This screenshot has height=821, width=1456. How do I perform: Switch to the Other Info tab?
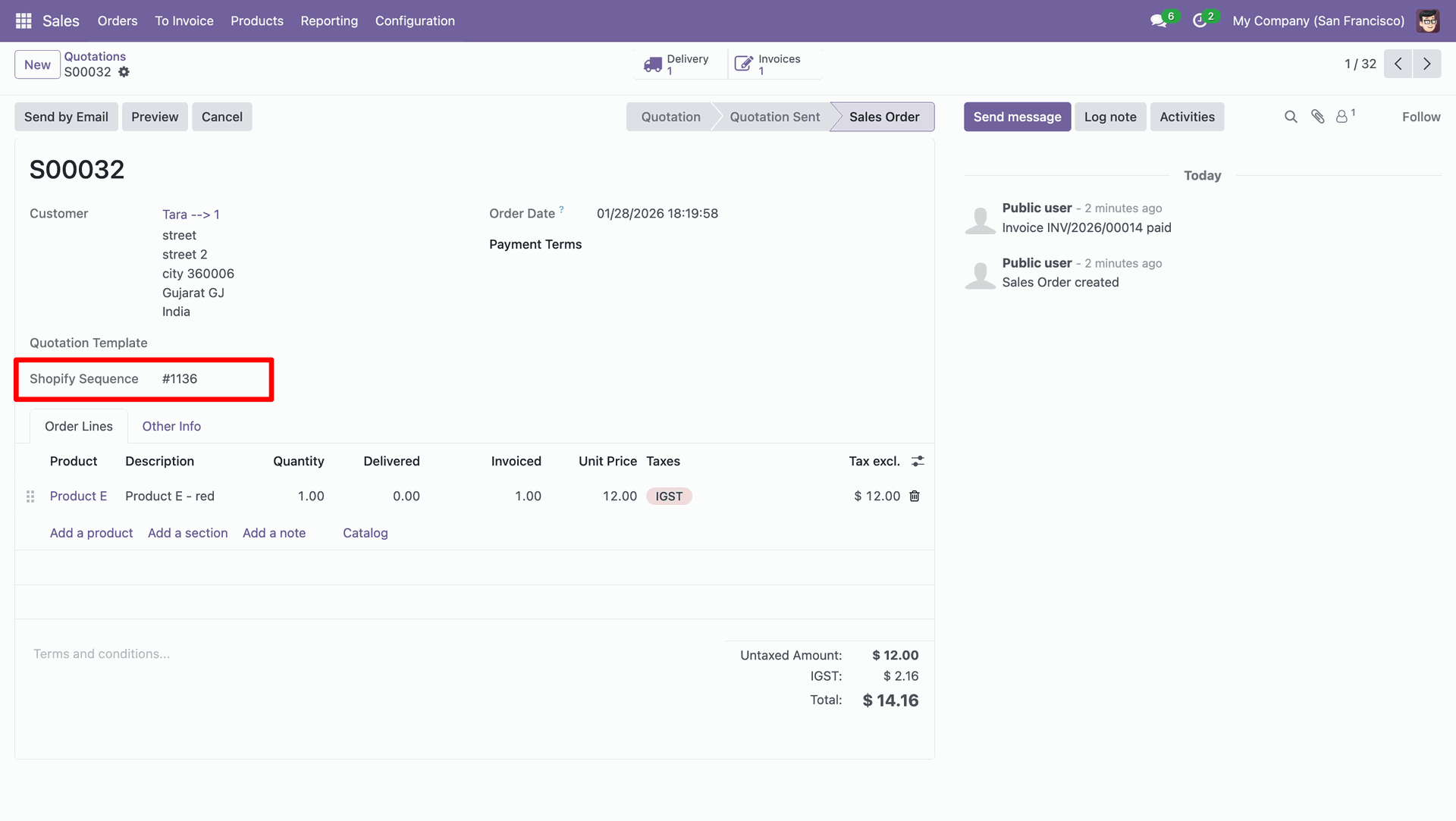171,426
